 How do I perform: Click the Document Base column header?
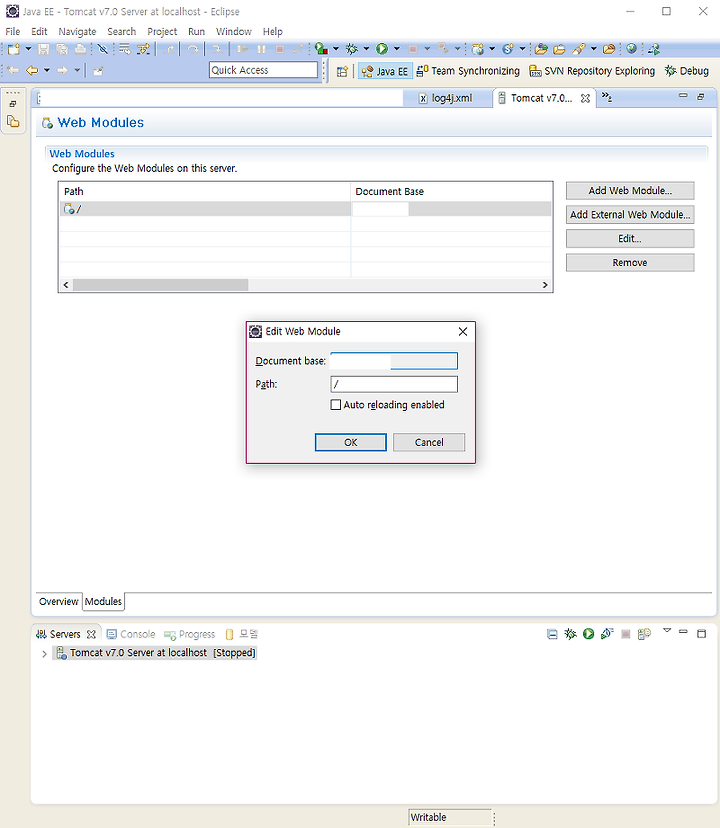[451, 192]
